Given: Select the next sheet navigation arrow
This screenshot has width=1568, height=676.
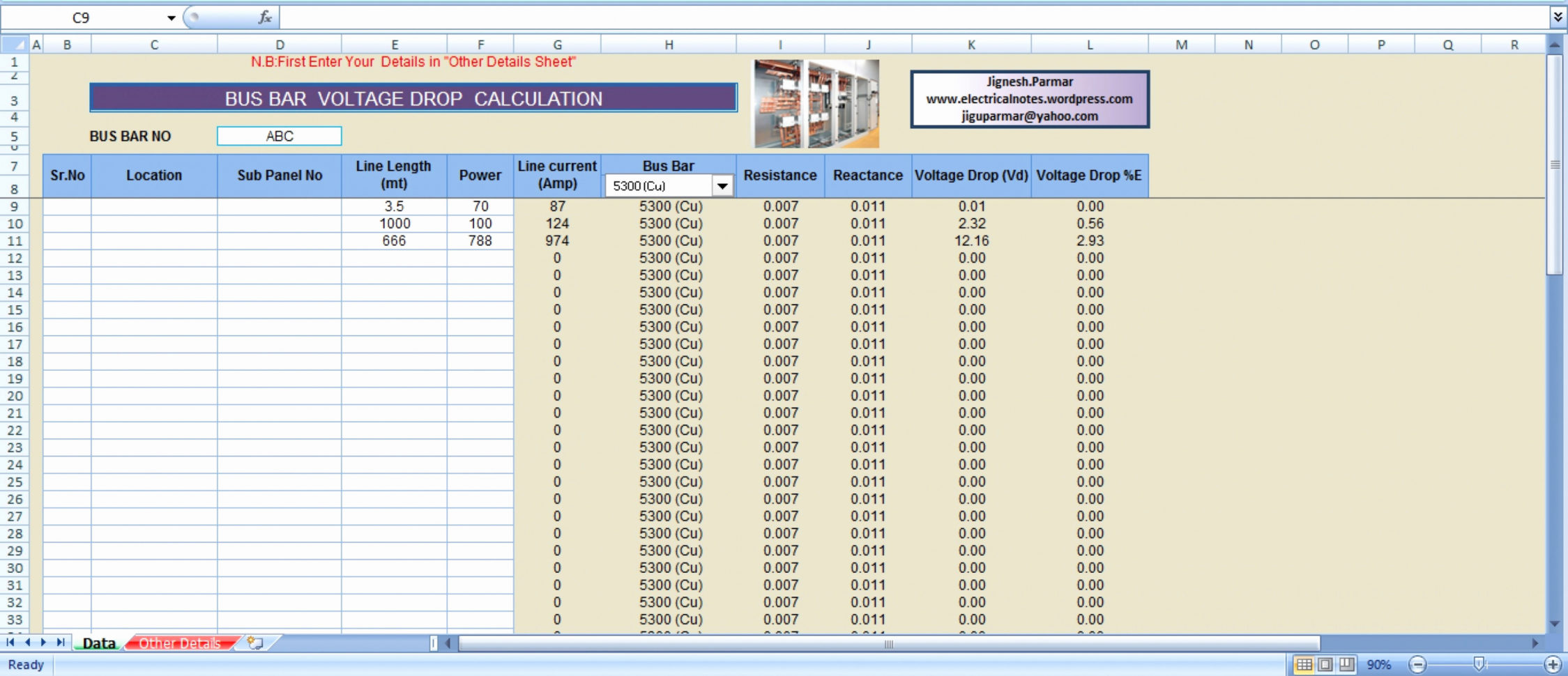Looking at the screenshot, I should (x=44, y=643).
